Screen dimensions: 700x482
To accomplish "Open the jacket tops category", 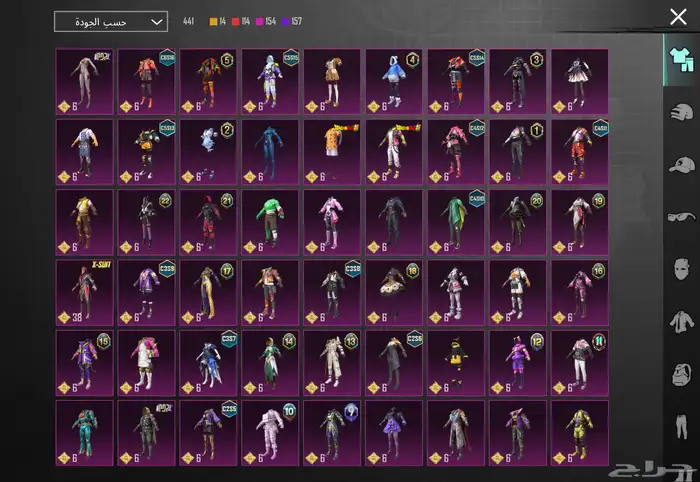I will pyautogui.click(x=681, y=323).
